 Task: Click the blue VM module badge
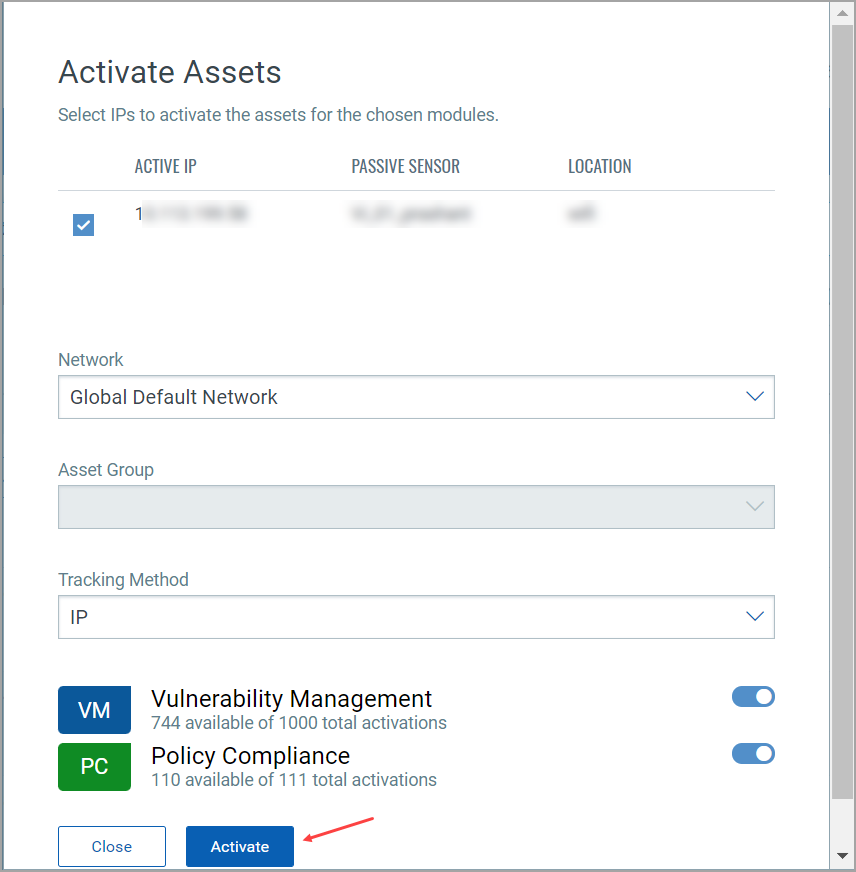94,710
